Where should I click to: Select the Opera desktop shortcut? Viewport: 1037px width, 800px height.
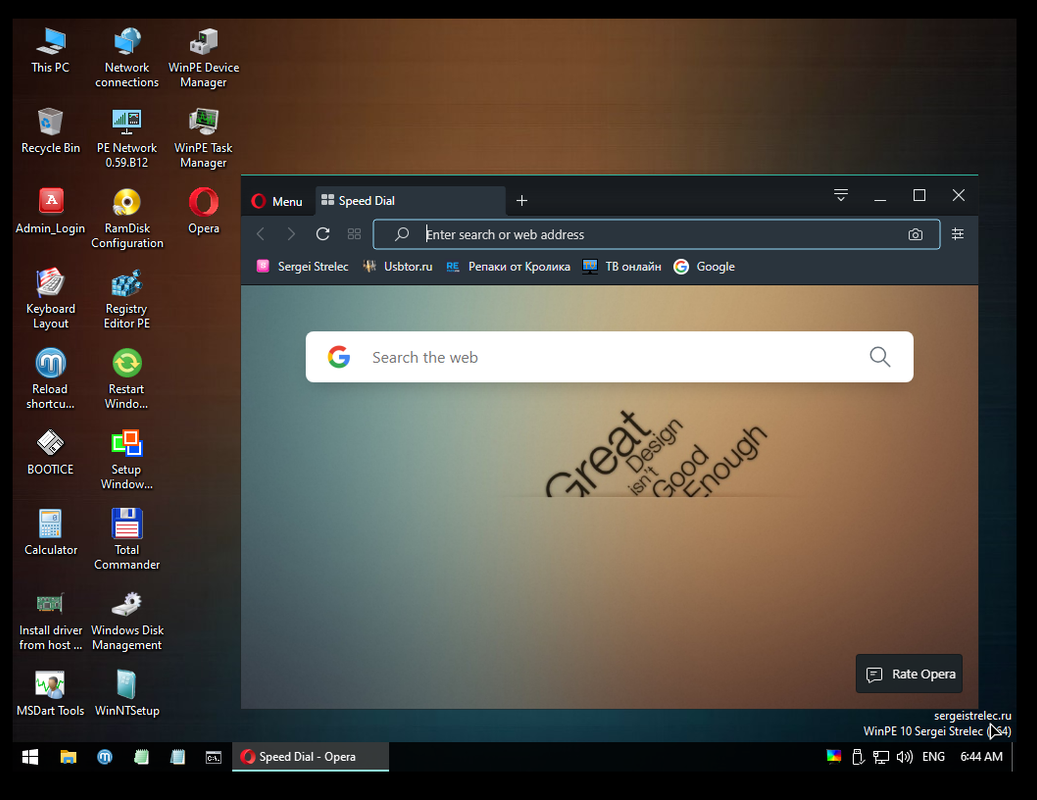click(x=204, y=211)
